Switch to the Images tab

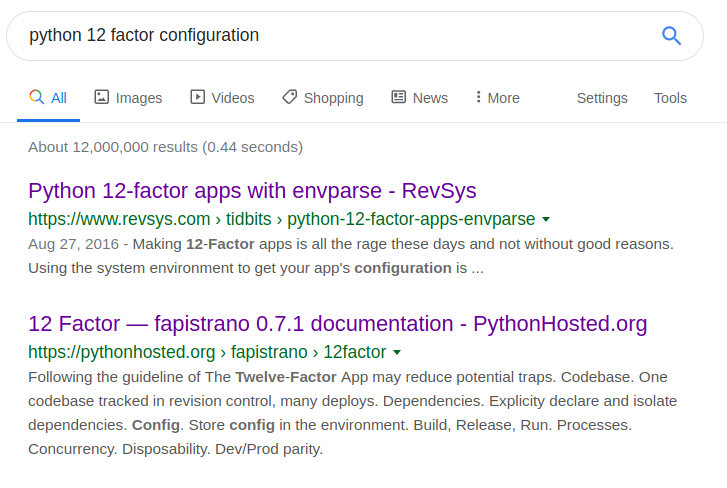pos(128,98)
